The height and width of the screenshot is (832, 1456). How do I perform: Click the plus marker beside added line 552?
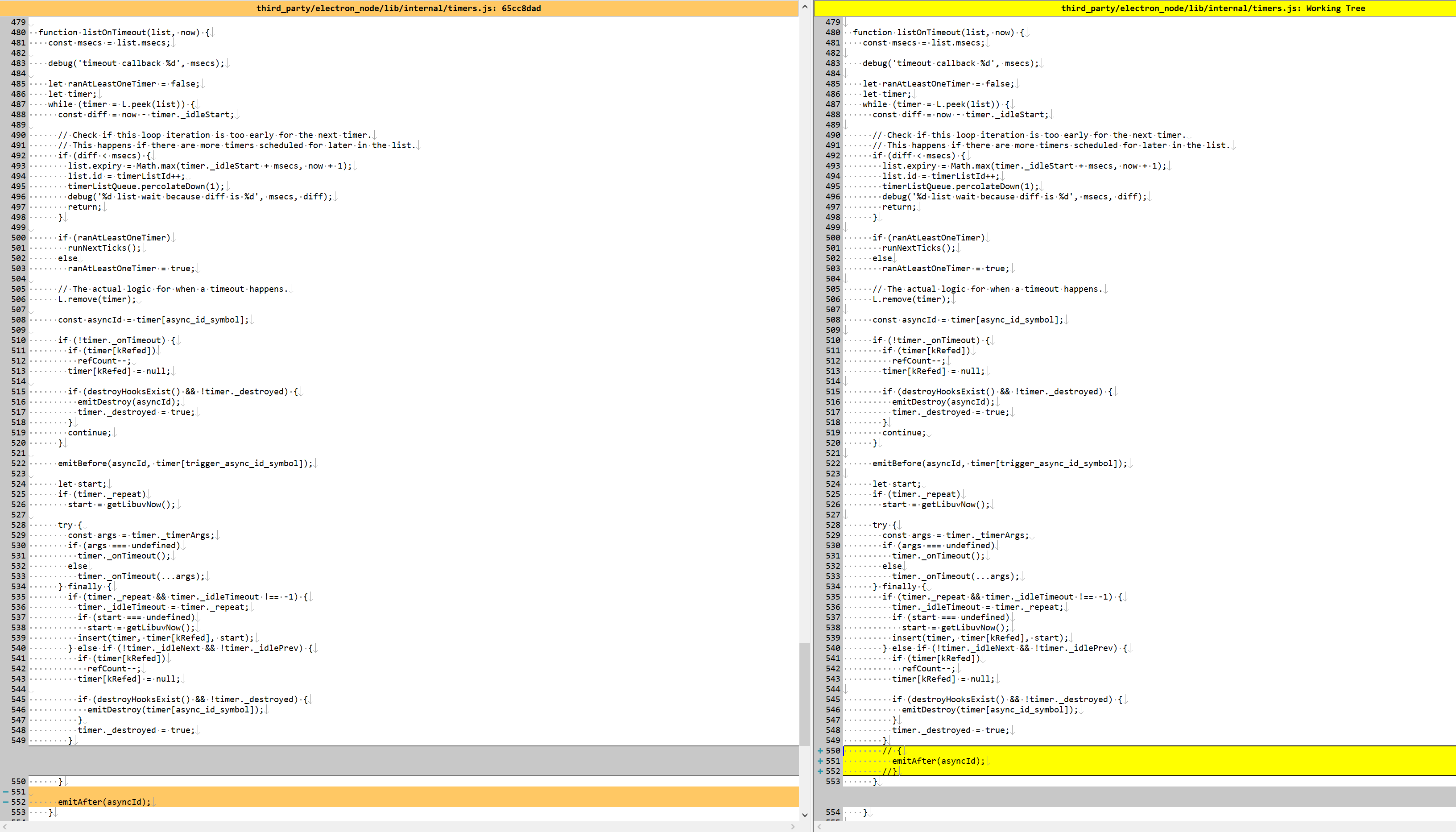click(x=820, y=771)
